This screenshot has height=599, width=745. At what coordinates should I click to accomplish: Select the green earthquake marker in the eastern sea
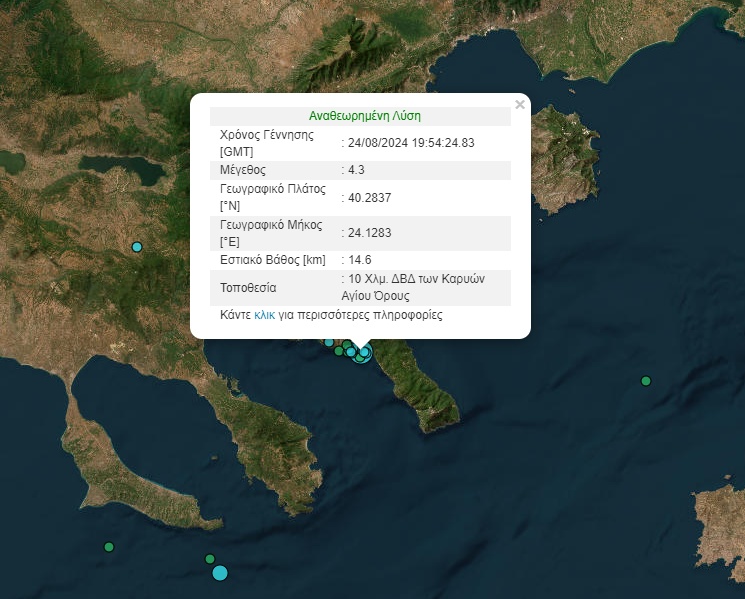pos(646,380)
